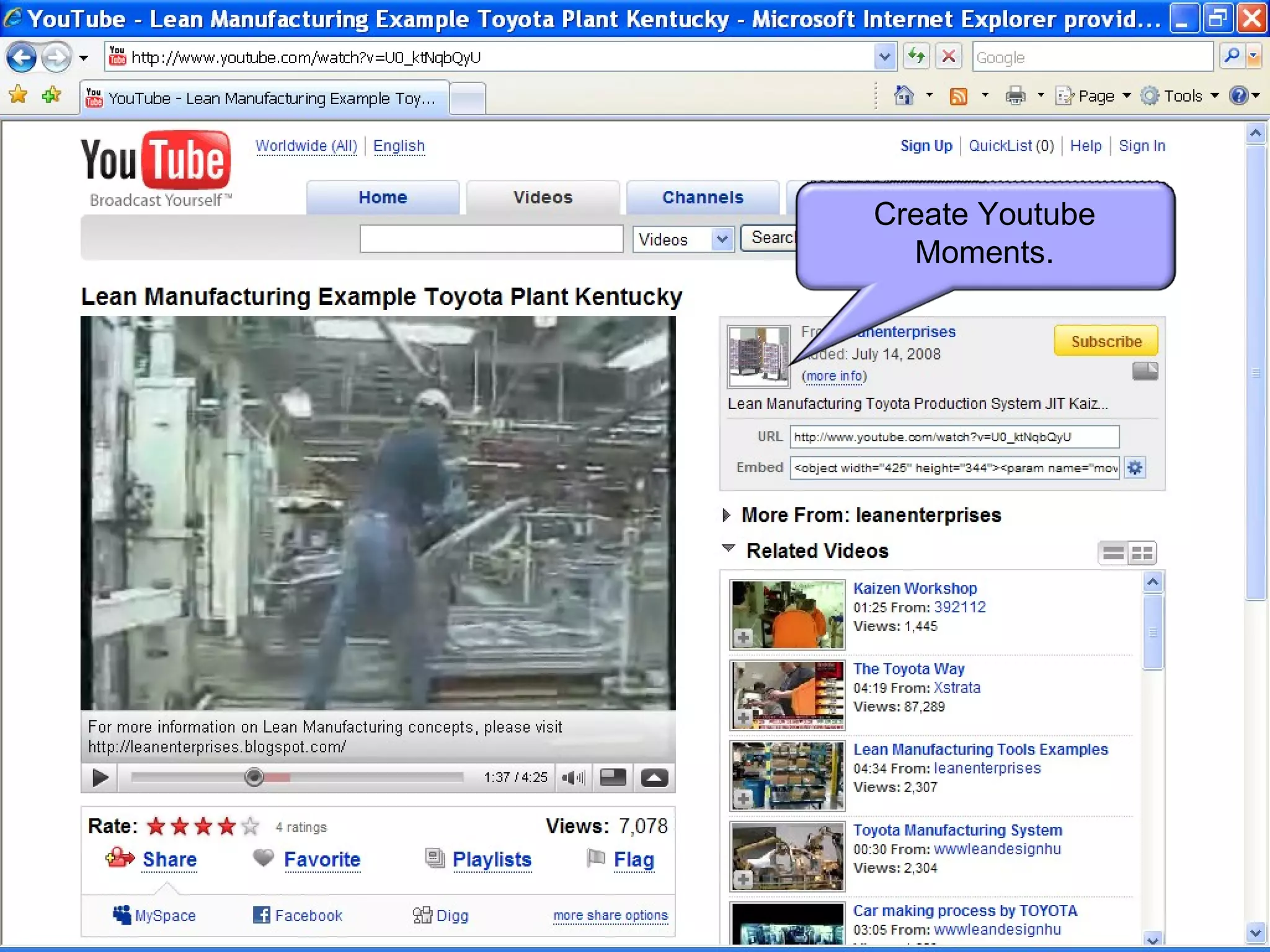This screenshot has width=1270, height=952.
Task: Click the Share link
Action: pos(169,860)
